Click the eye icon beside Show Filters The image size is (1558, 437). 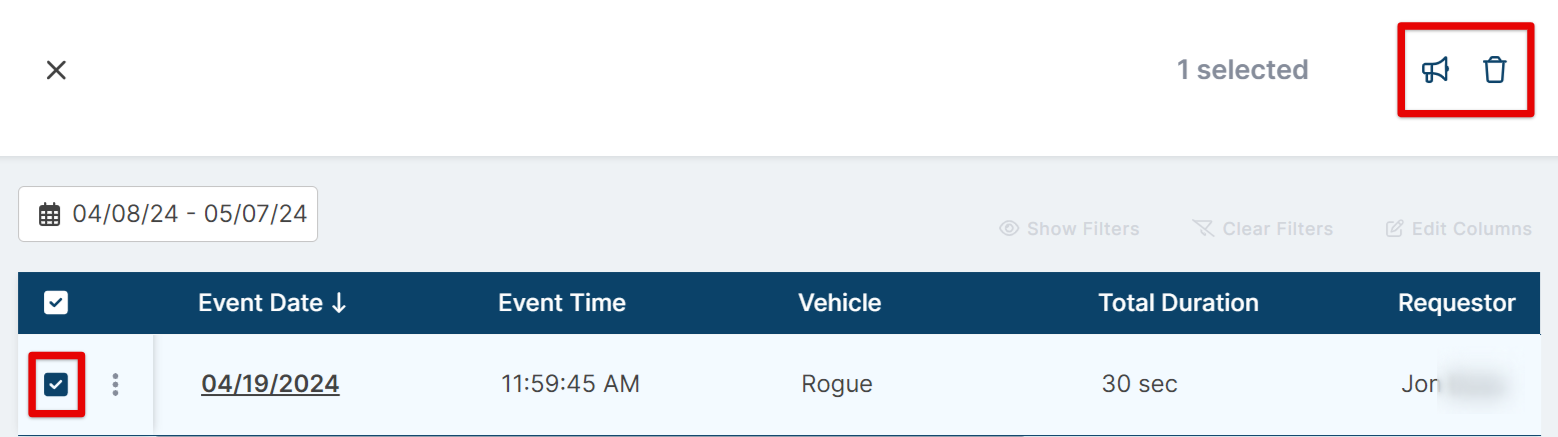[1009, 229]
